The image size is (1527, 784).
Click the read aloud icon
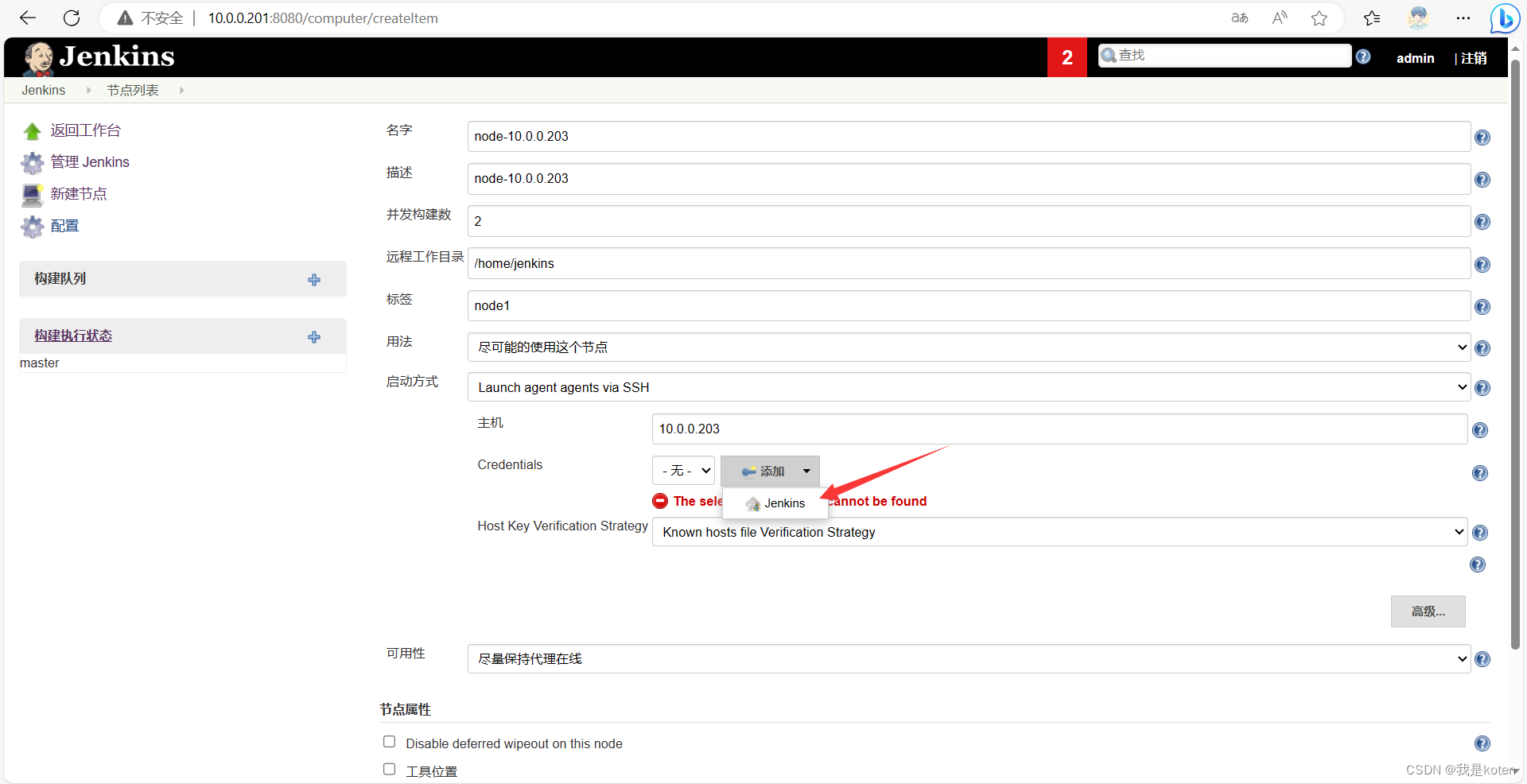click(1280, 17)
